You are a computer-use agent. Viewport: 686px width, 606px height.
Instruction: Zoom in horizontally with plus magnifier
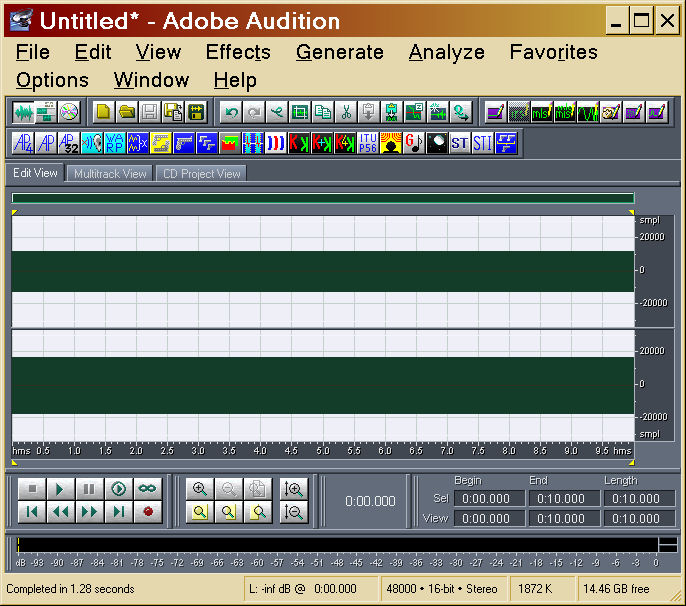click(200, 489)
